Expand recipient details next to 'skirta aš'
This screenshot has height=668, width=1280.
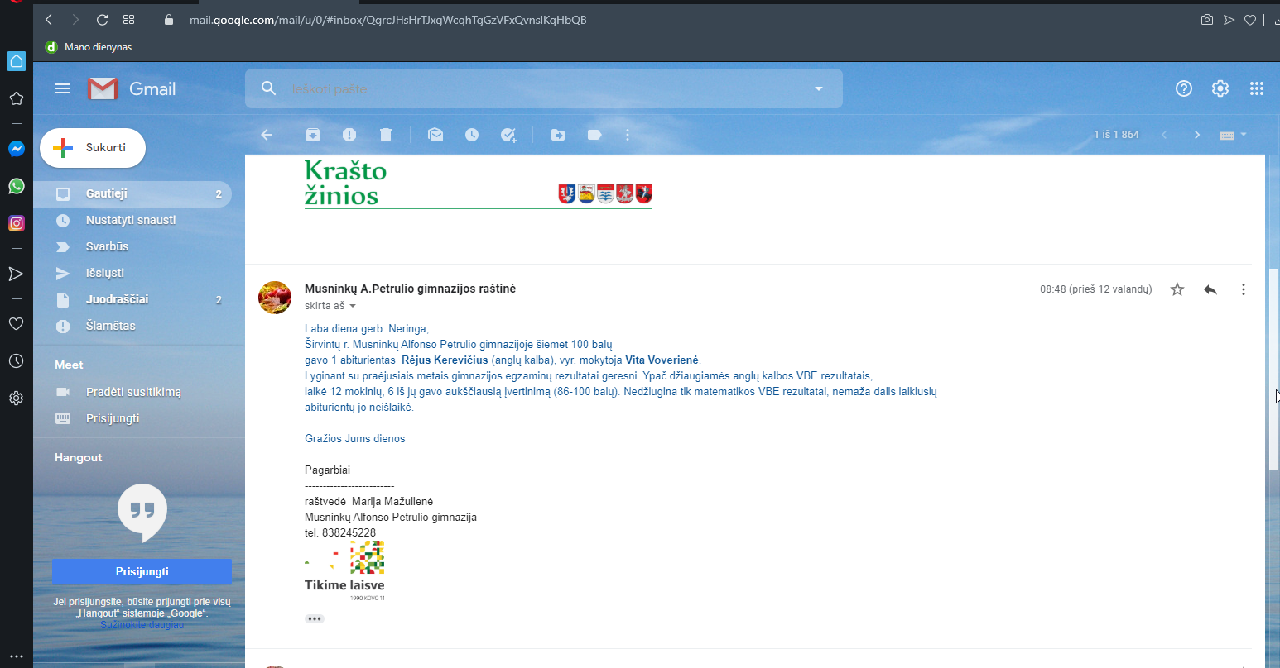click(x=353, y=306)
